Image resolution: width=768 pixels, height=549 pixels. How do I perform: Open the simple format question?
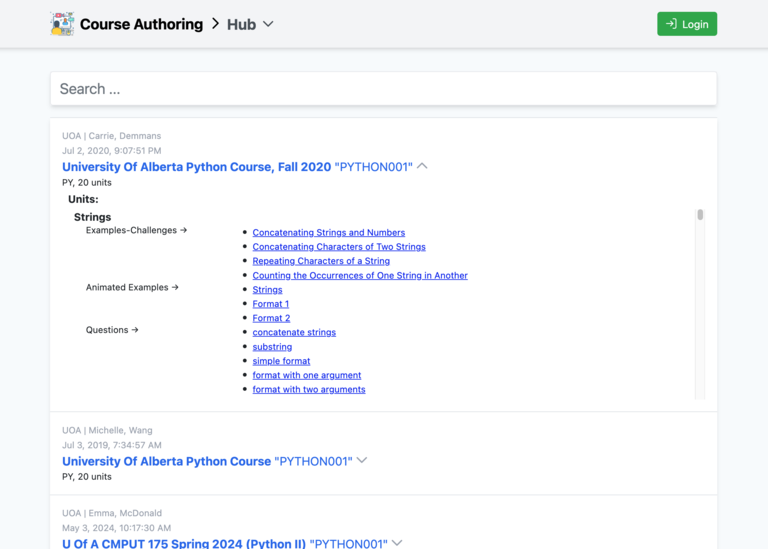coord(281,361)
